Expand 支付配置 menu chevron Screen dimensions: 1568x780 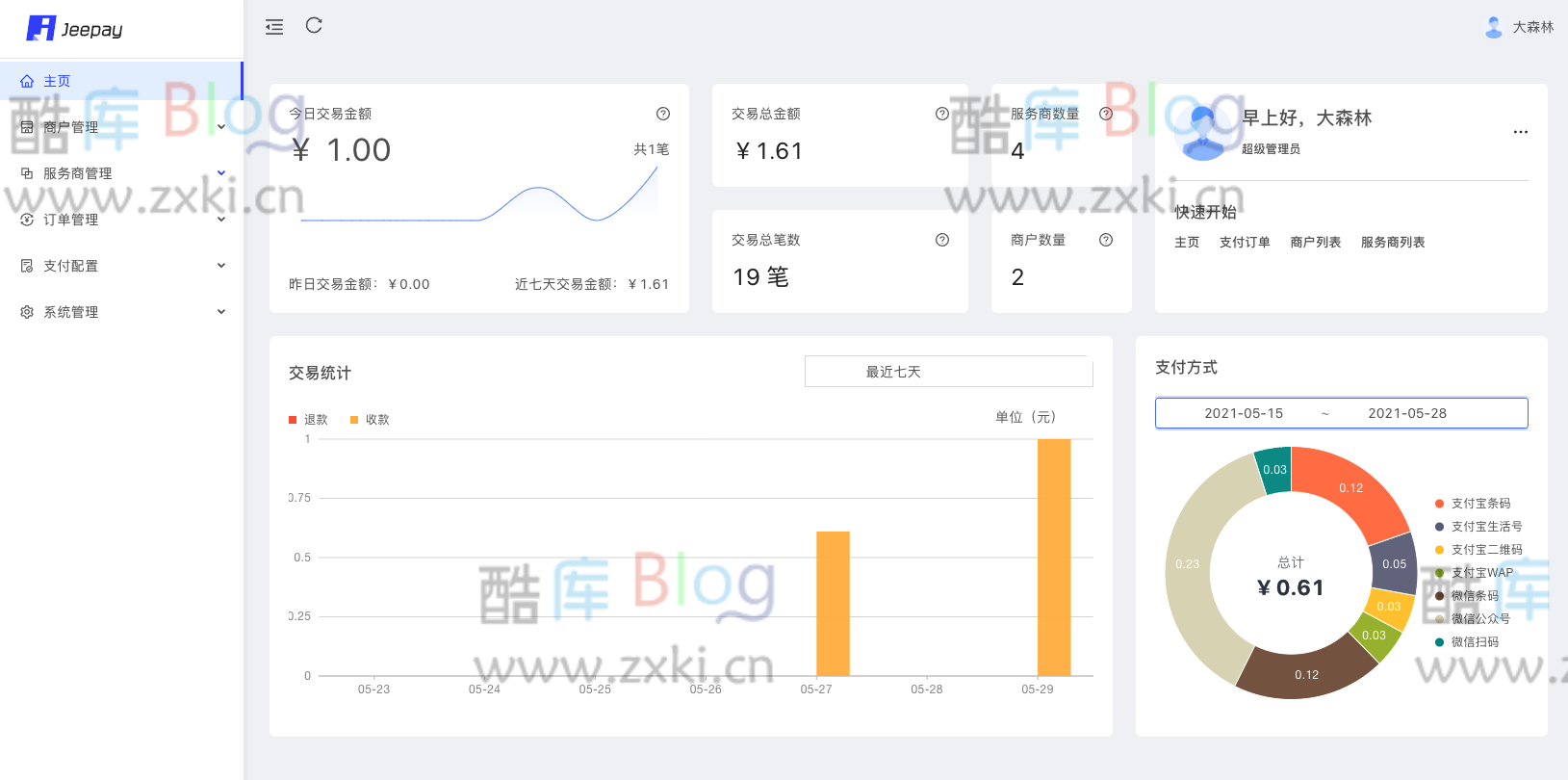tap(221, 266)
